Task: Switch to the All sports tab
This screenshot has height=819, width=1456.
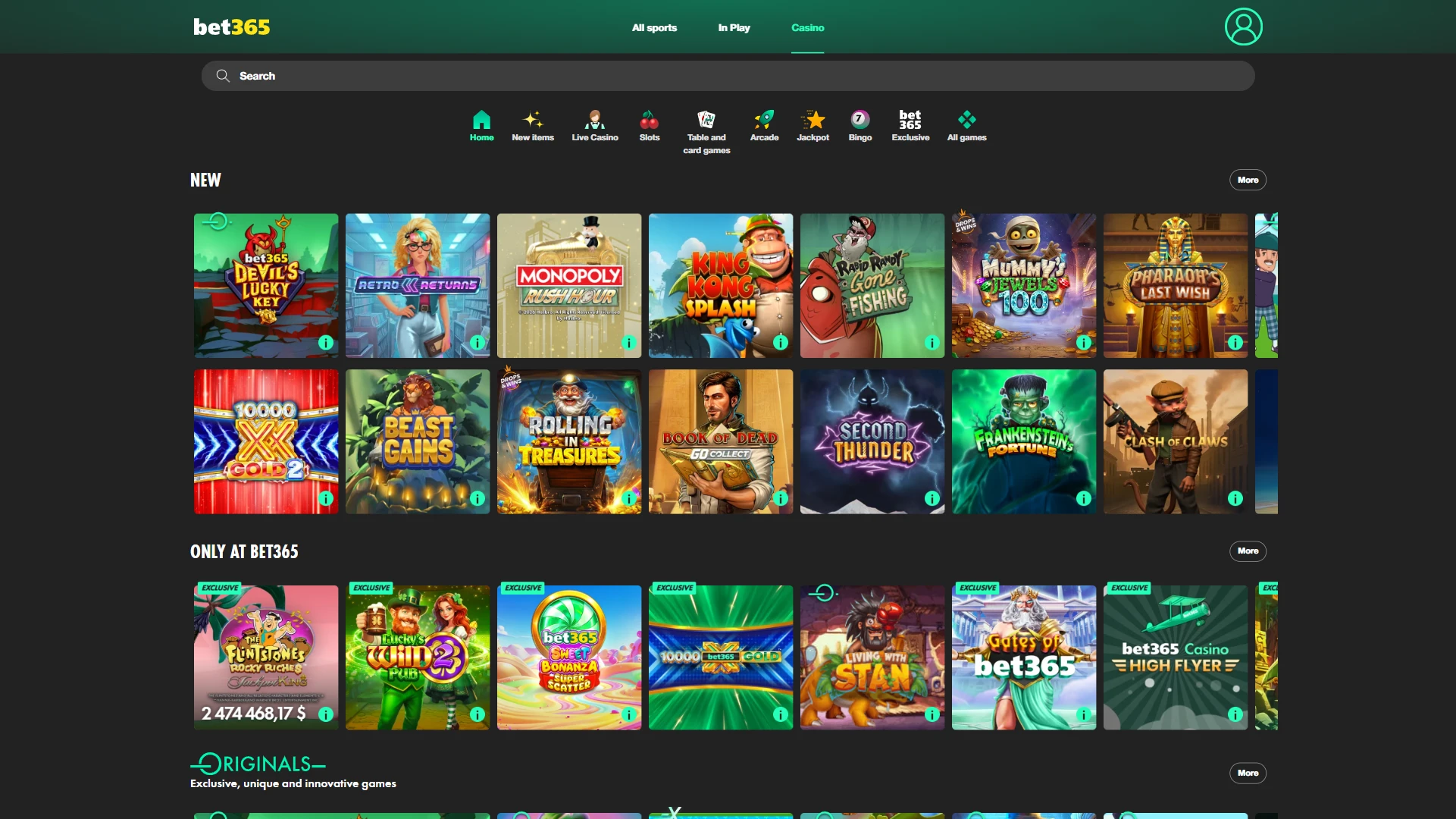Action: pos(654,27)
